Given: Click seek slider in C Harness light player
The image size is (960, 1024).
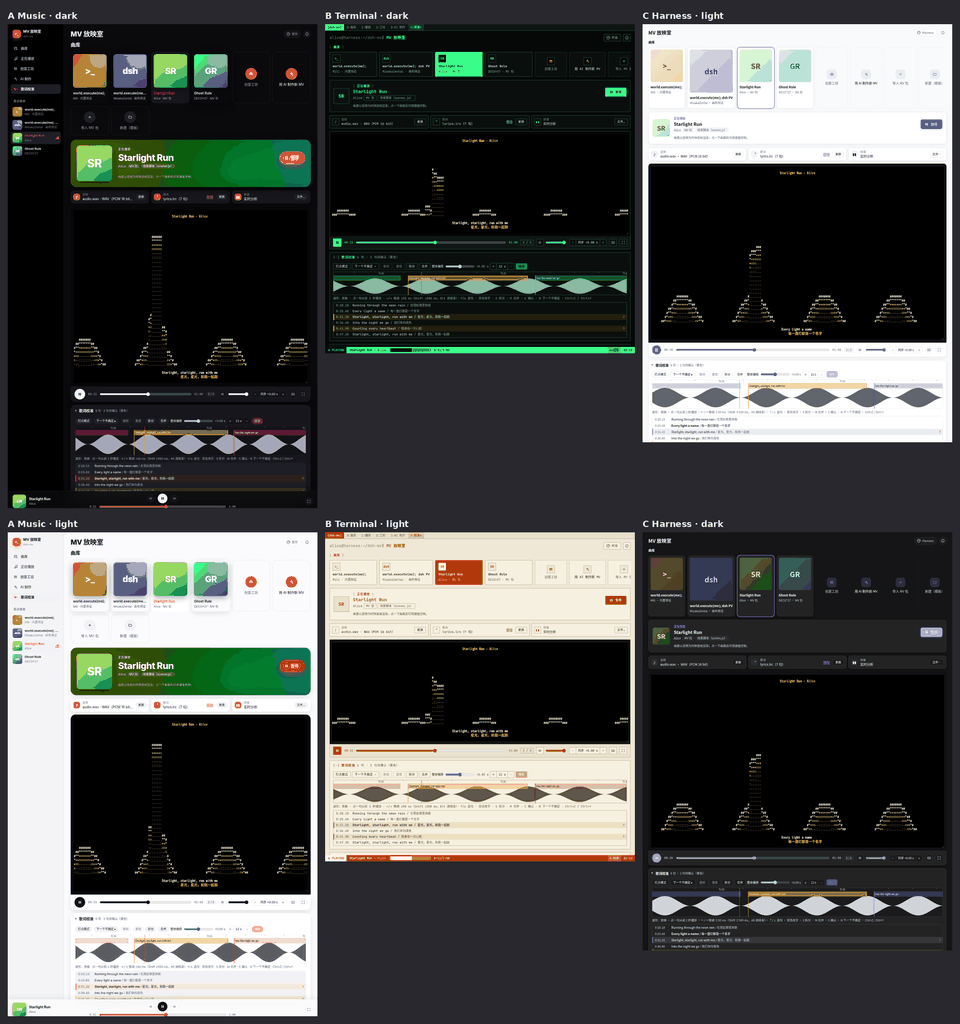Looking at the screenshot, I should click(751, 350).
